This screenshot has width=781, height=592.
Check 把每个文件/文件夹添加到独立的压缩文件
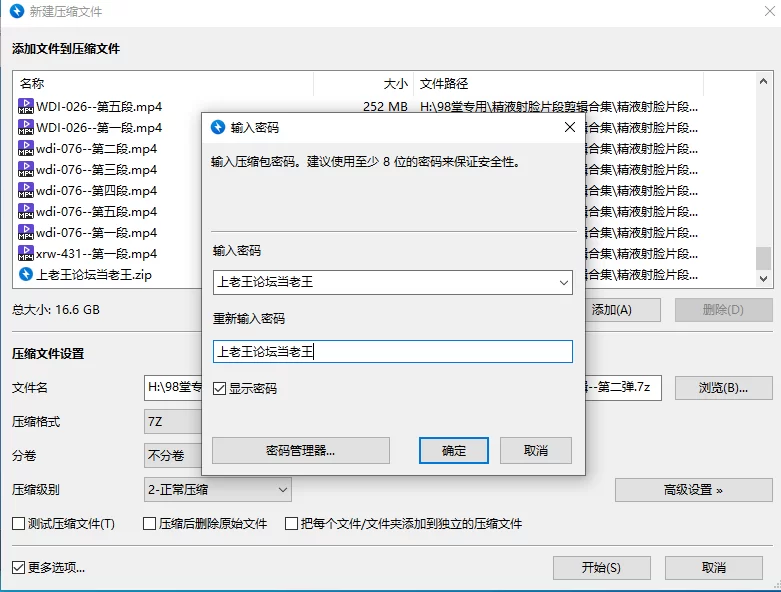(291, 524)
